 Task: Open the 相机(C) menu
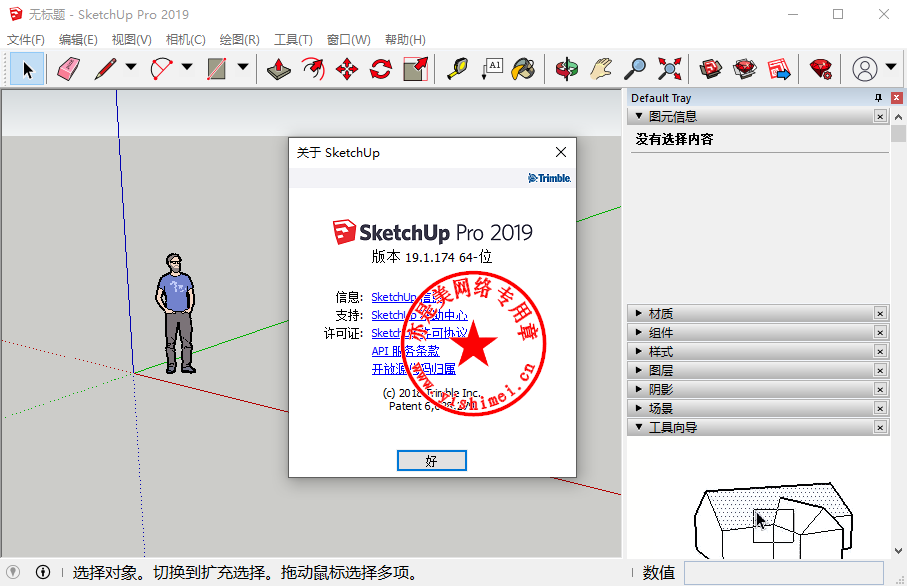tap(185, 39)
